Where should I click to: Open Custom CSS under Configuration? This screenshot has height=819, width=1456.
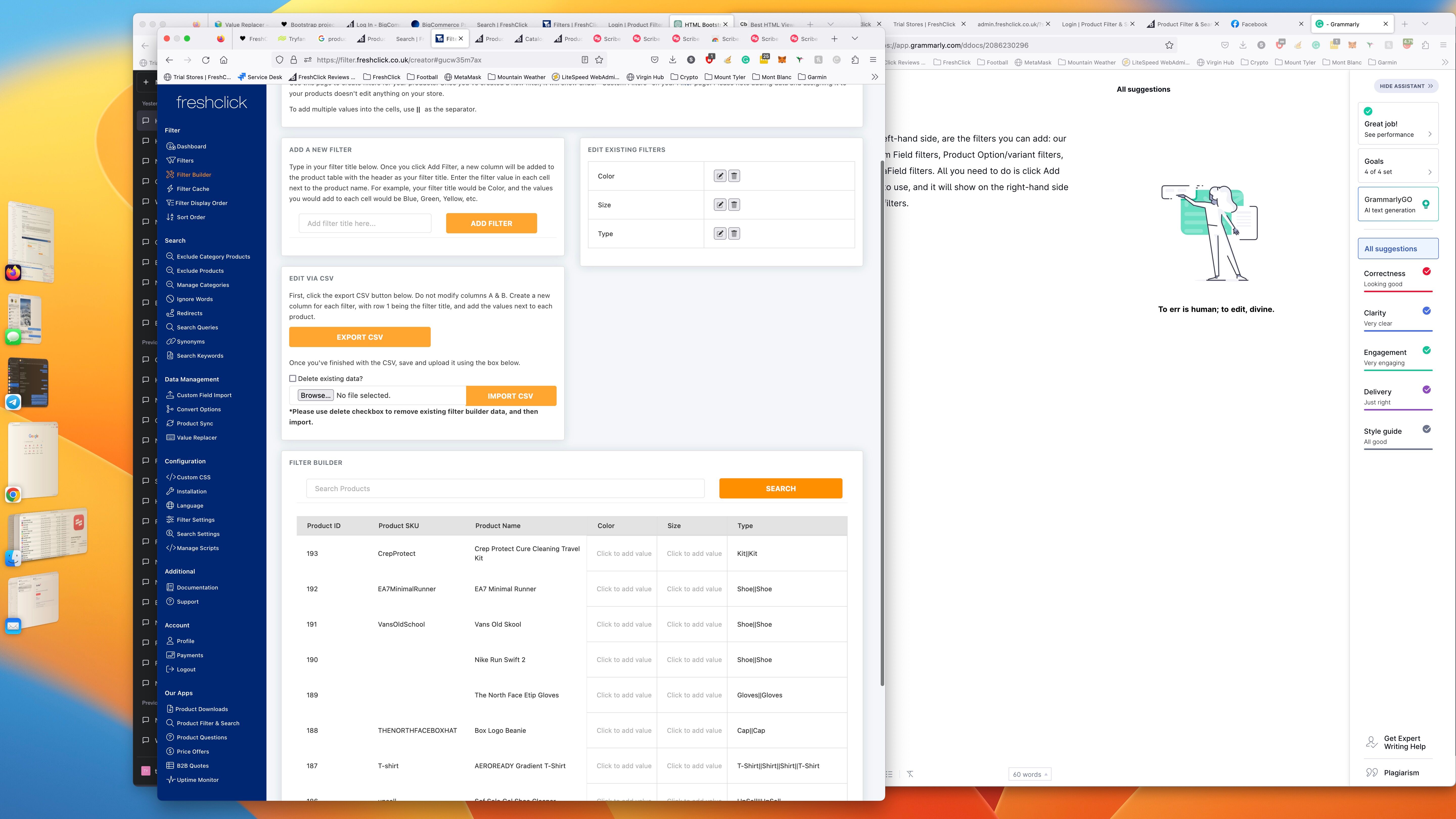[x=188, y=477]
